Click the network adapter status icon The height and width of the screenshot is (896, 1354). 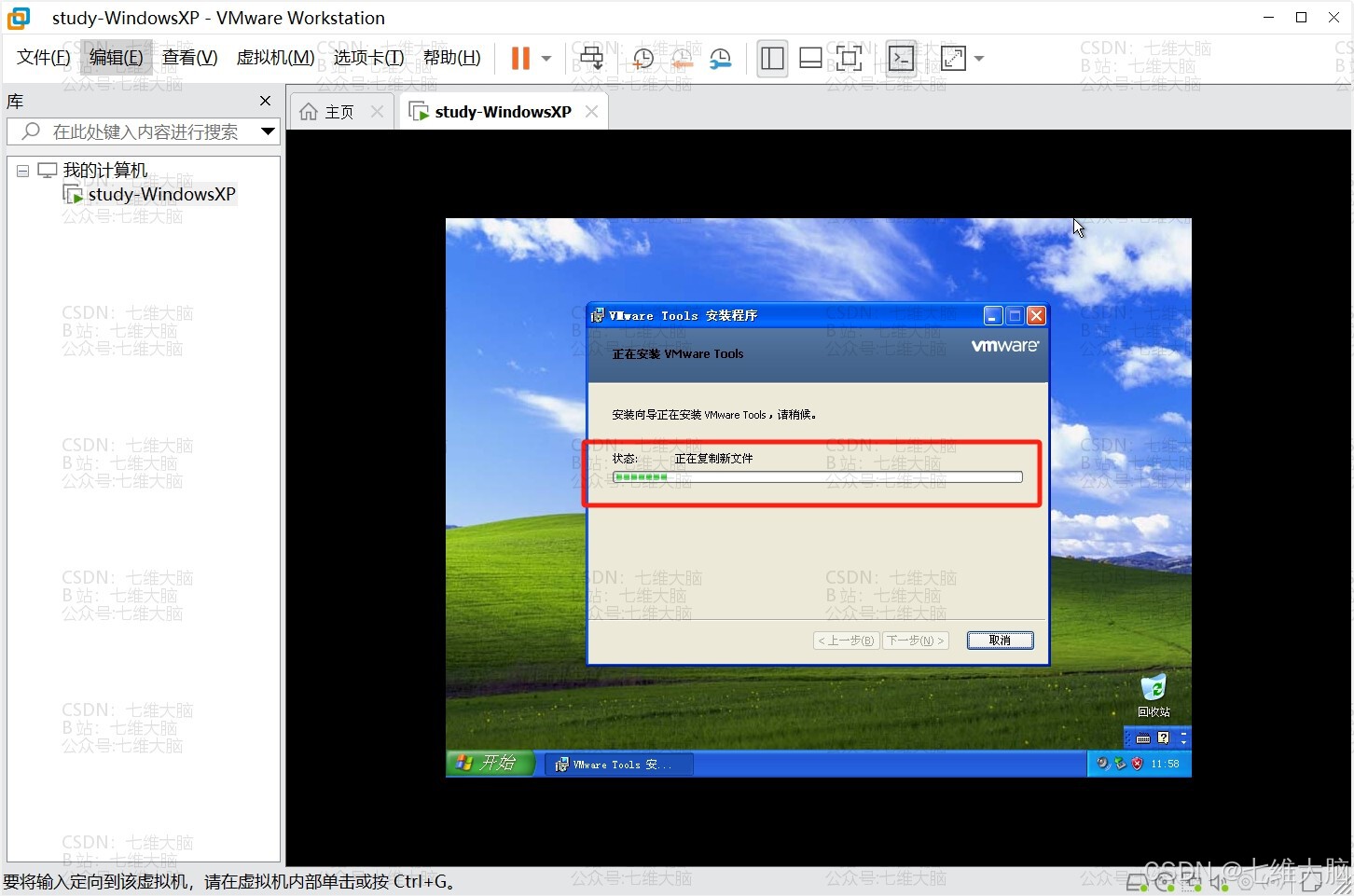(x=1192, y=883)
